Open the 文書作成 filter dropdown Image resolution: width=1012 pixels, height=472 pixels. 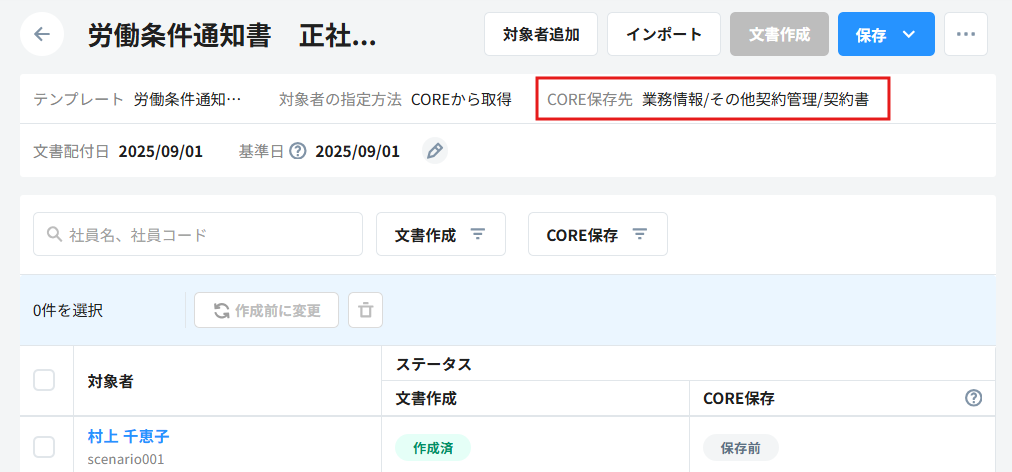[440, 234]
